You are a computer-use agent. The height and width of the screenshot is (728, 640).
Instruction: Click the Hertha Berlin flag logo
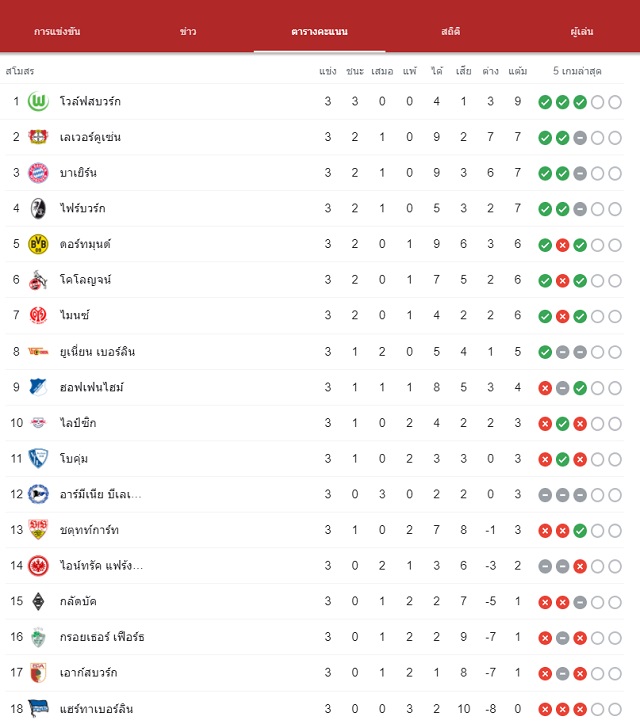point(38,708)
